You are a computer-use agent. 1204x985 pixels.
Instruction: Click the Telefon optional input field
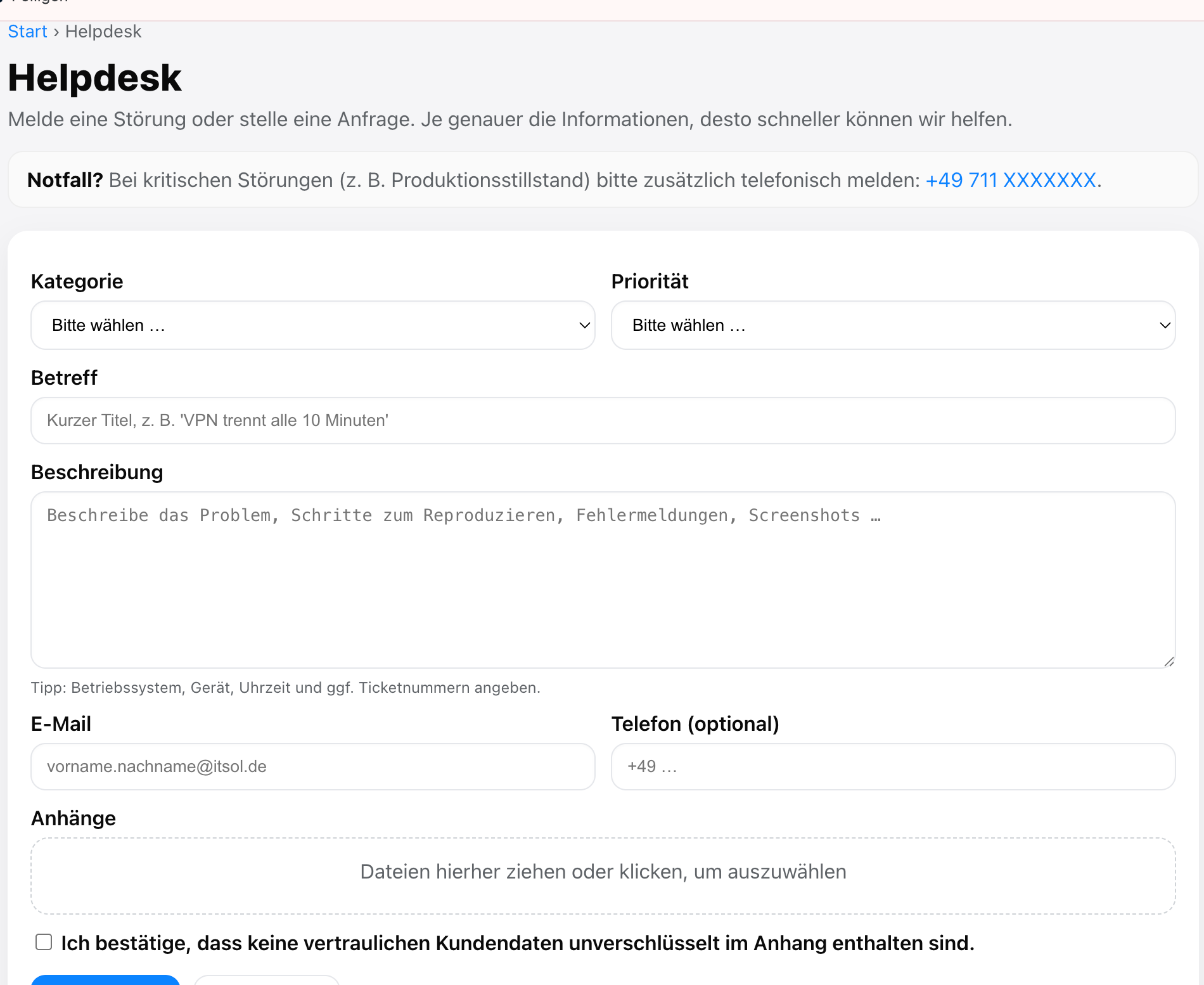tap(893, 766)
